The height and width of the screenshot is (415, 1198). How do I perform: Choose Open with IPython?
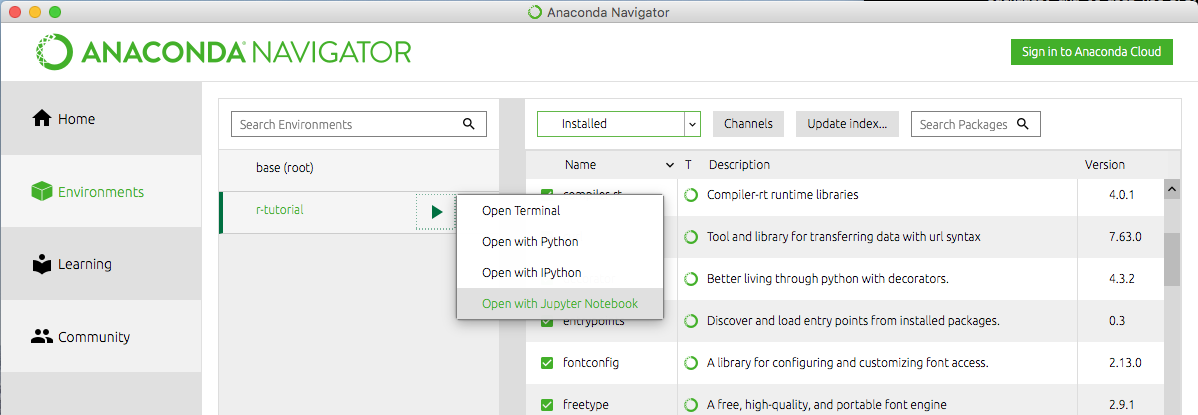[560, 272]
